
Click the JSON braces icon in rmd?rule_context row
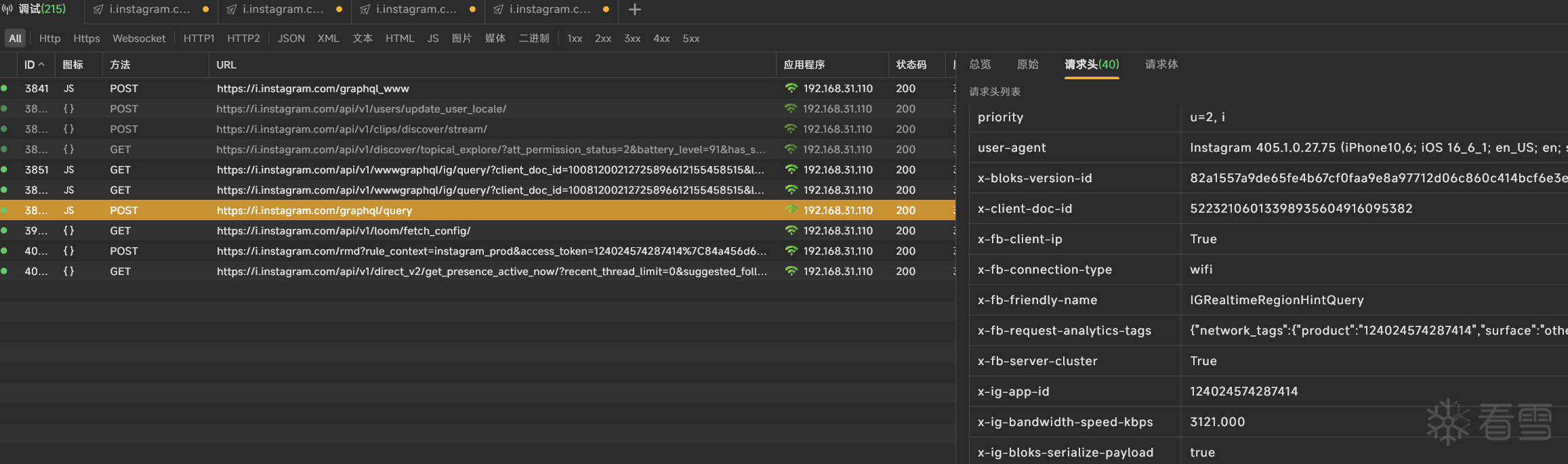[x=68, y=251]
